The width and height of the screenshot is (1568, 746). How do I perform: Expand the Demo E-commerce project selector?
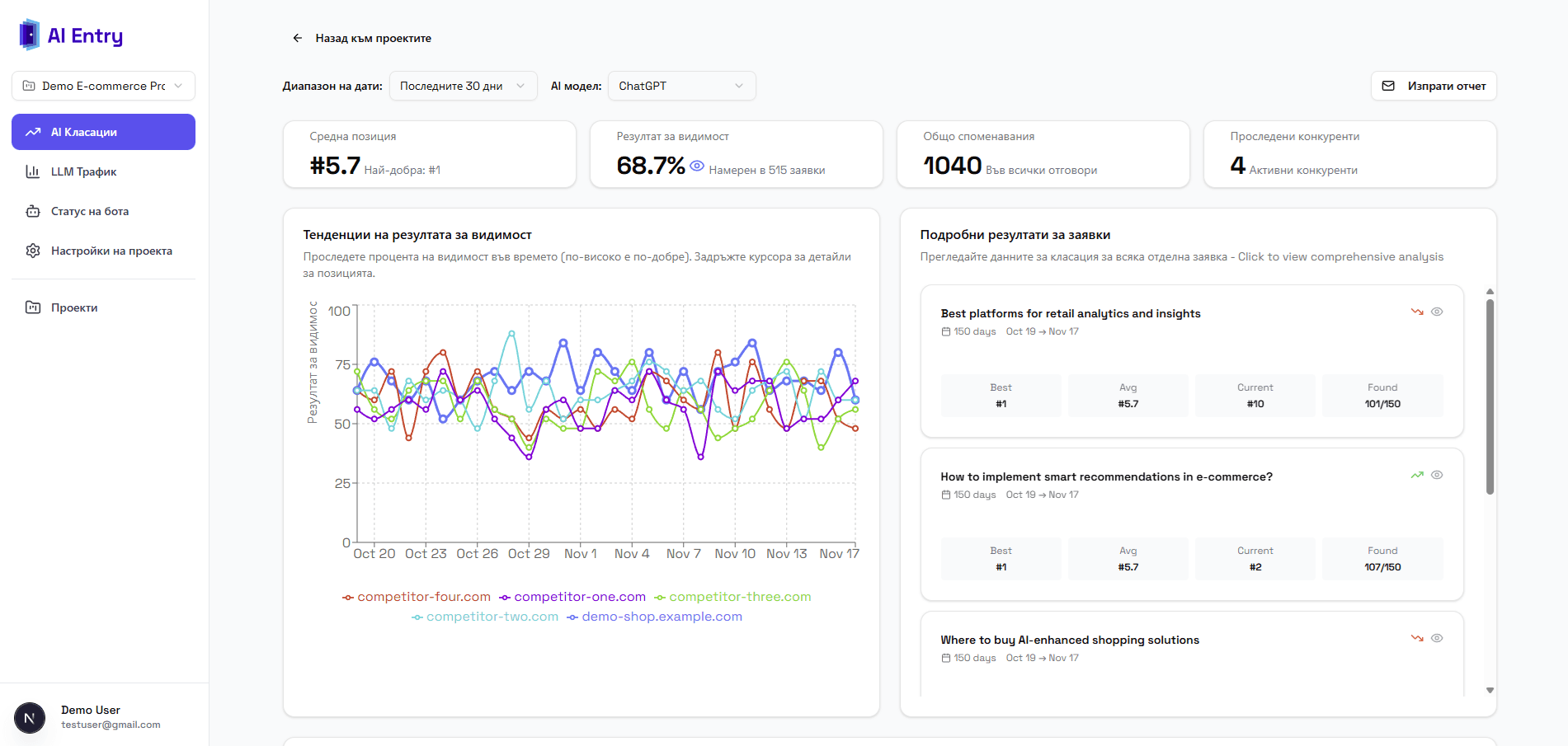pos(102,85)
